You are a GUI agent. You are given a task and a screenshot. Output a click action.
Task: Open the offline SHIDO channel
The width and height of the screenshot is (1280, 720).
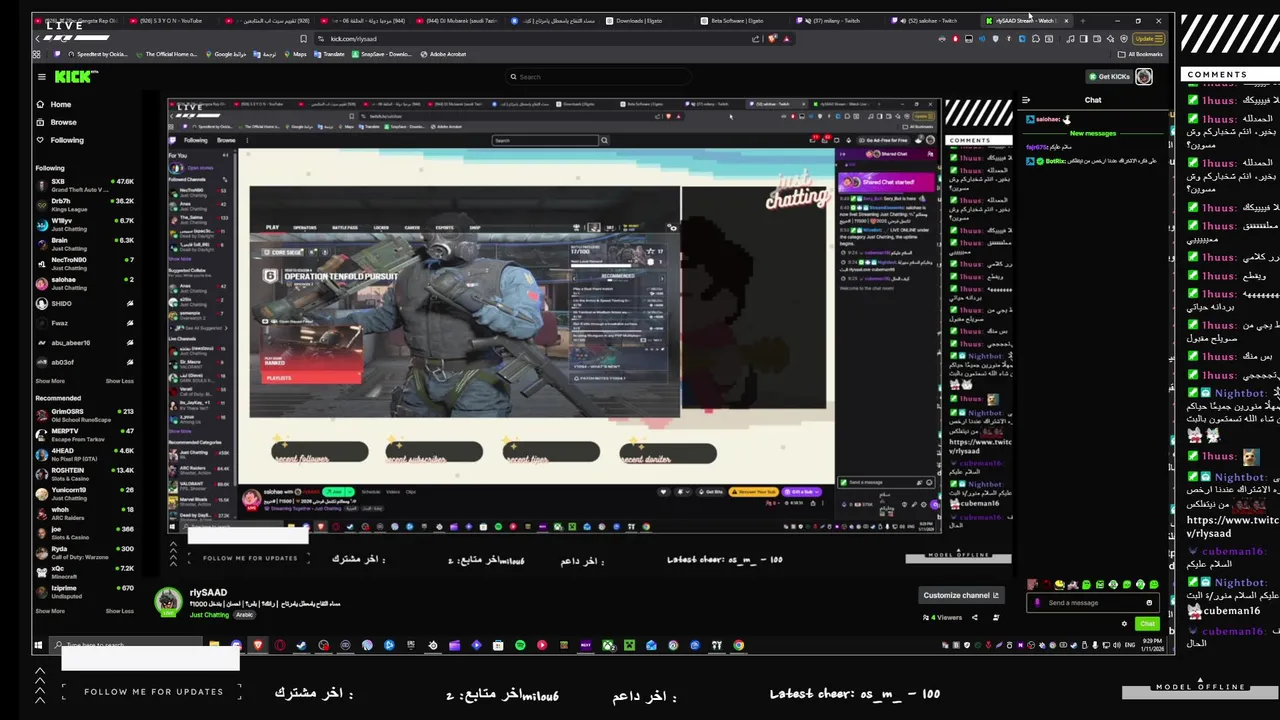click(x=85, y=303)
